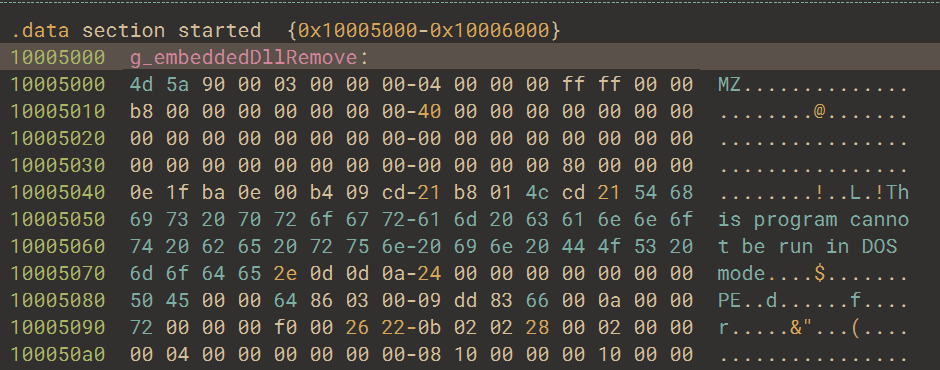The width and height of the screenshot is (940, 370).
Task: Click address 10005080 in the offset column
Action: pos(58,300)
